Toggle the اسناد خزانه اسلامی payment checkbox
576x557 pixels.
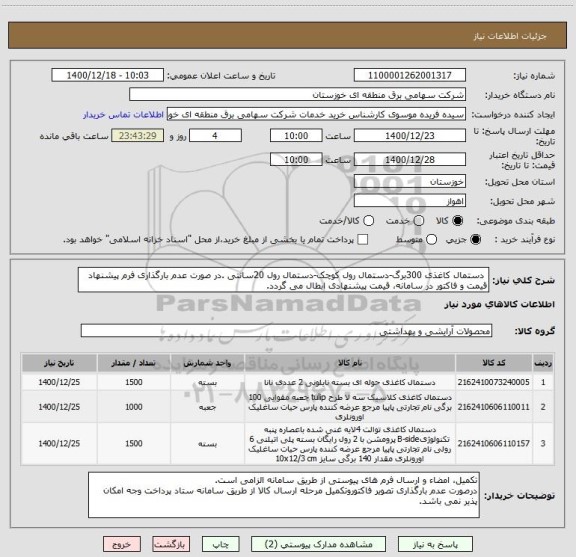click(x=363, y=240)
